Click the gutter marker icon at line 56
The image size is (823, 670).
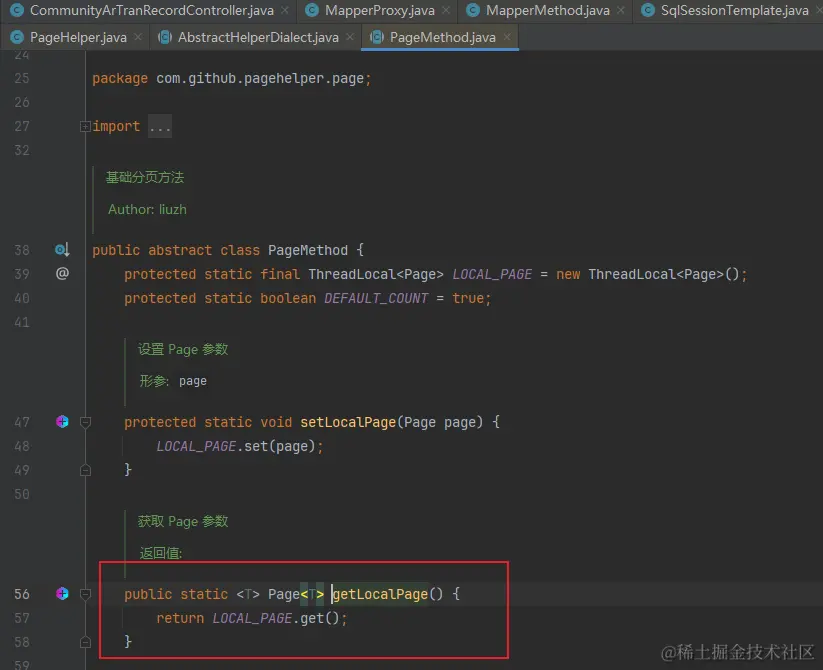click(x=62, y=593)
